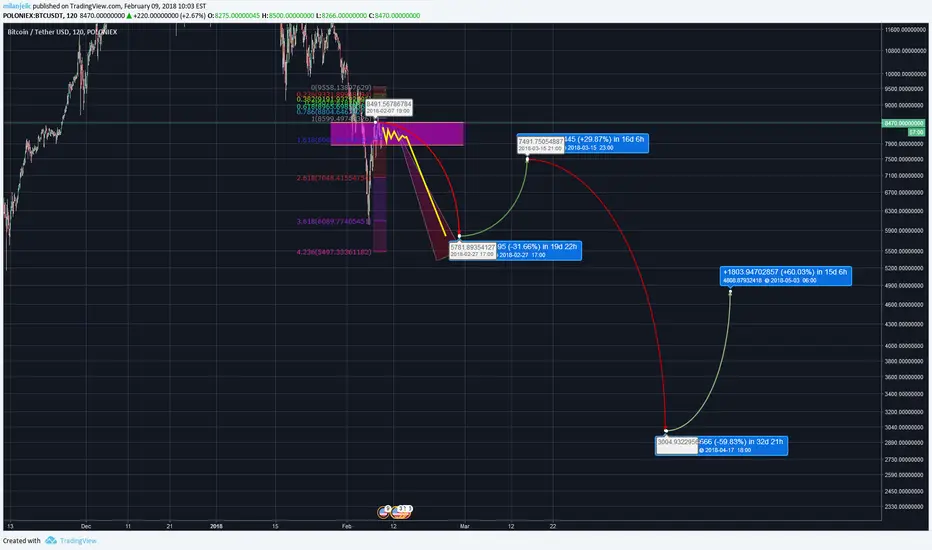Viewport: 932px width, 550px height.
Task: Click the 2.618 Fibonacci level label
Action: click(x=333, y=178)
